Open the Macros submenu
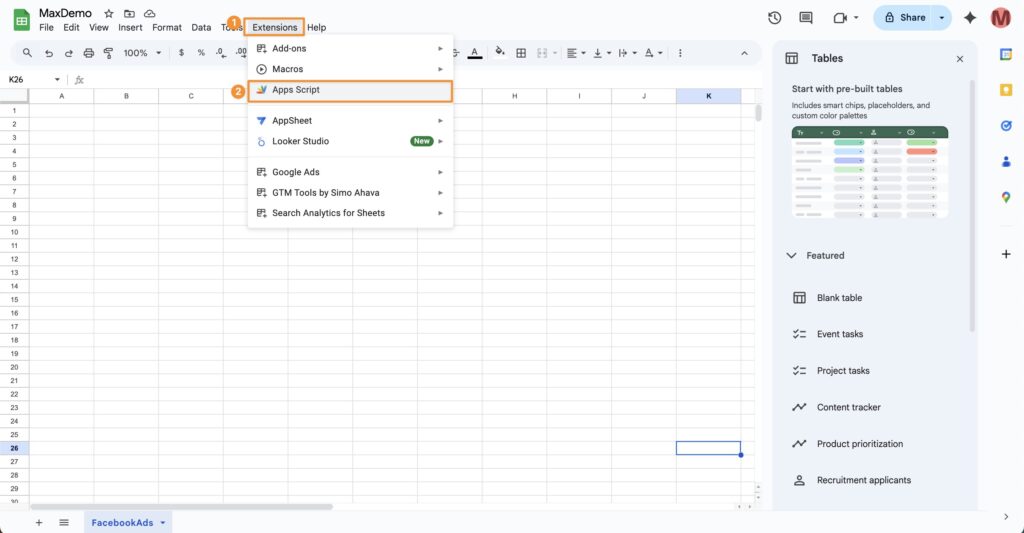This screenshot has height=533, width=1024. coord(350,69)
